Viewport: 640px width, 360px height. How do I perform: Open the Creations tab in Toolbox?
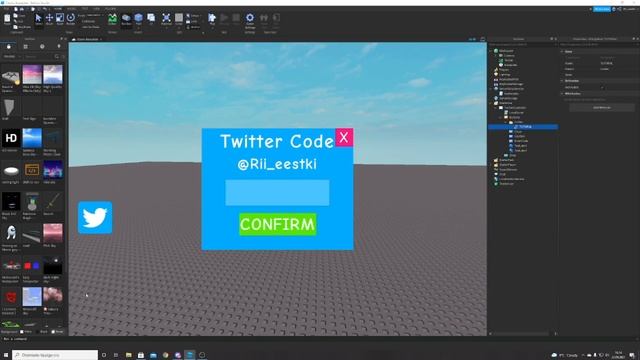point(59,47)
